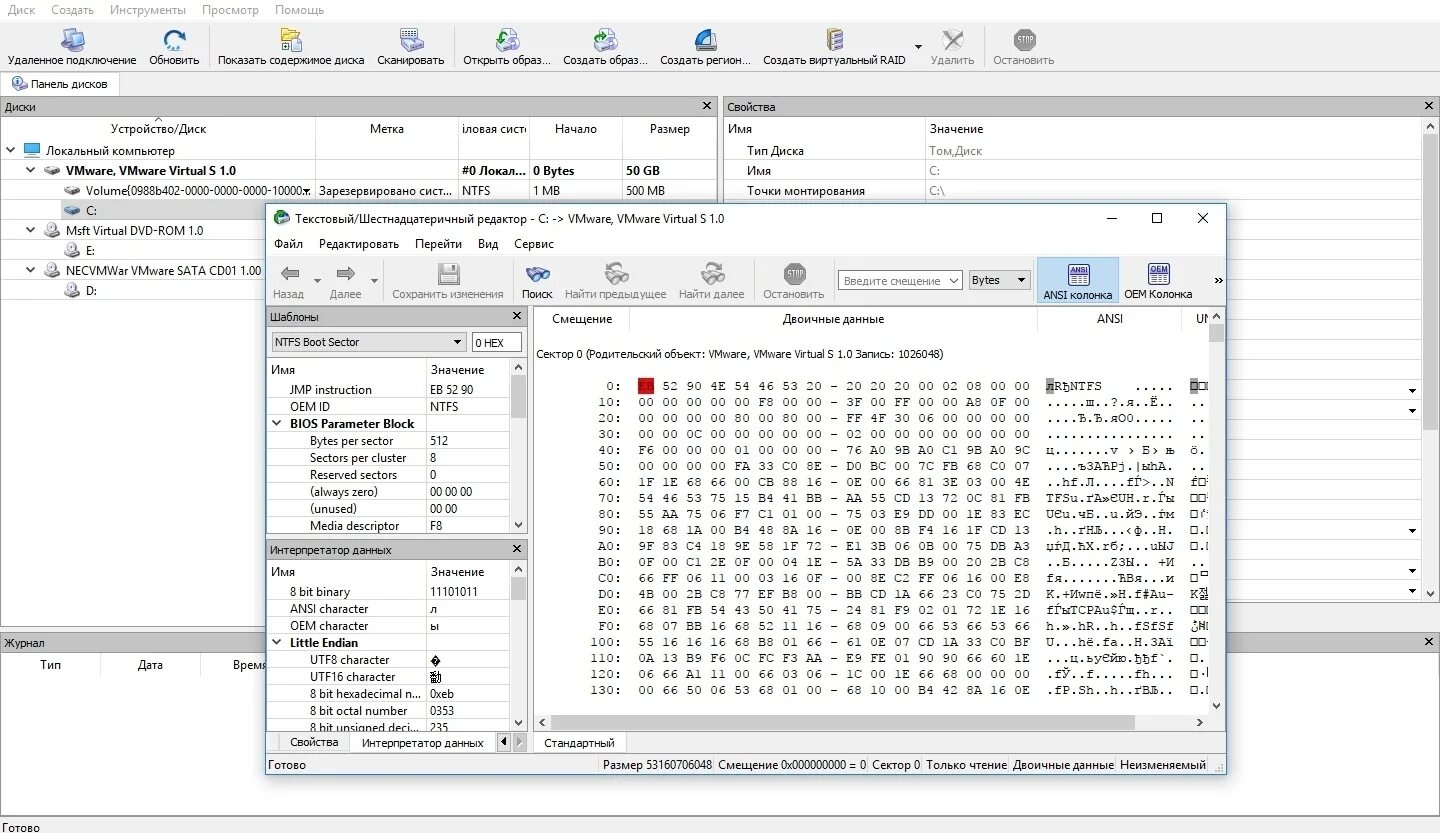Open Показать содержимое диска tool
The height and width of the screenshot is (833, 1440).
pyautogui.click(x=291, y=41)
